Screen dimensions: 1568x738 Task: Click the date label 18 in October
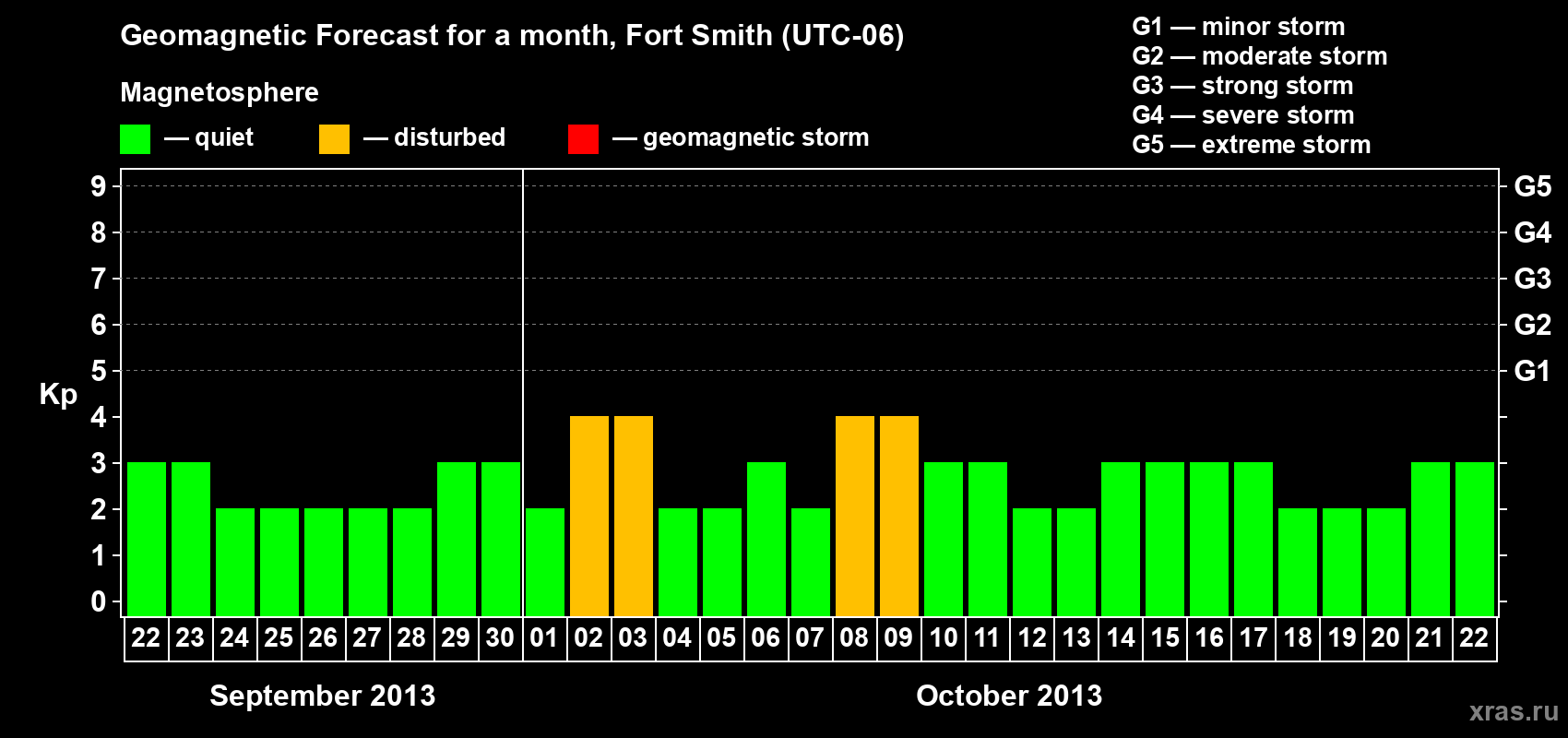[1297, 637]
